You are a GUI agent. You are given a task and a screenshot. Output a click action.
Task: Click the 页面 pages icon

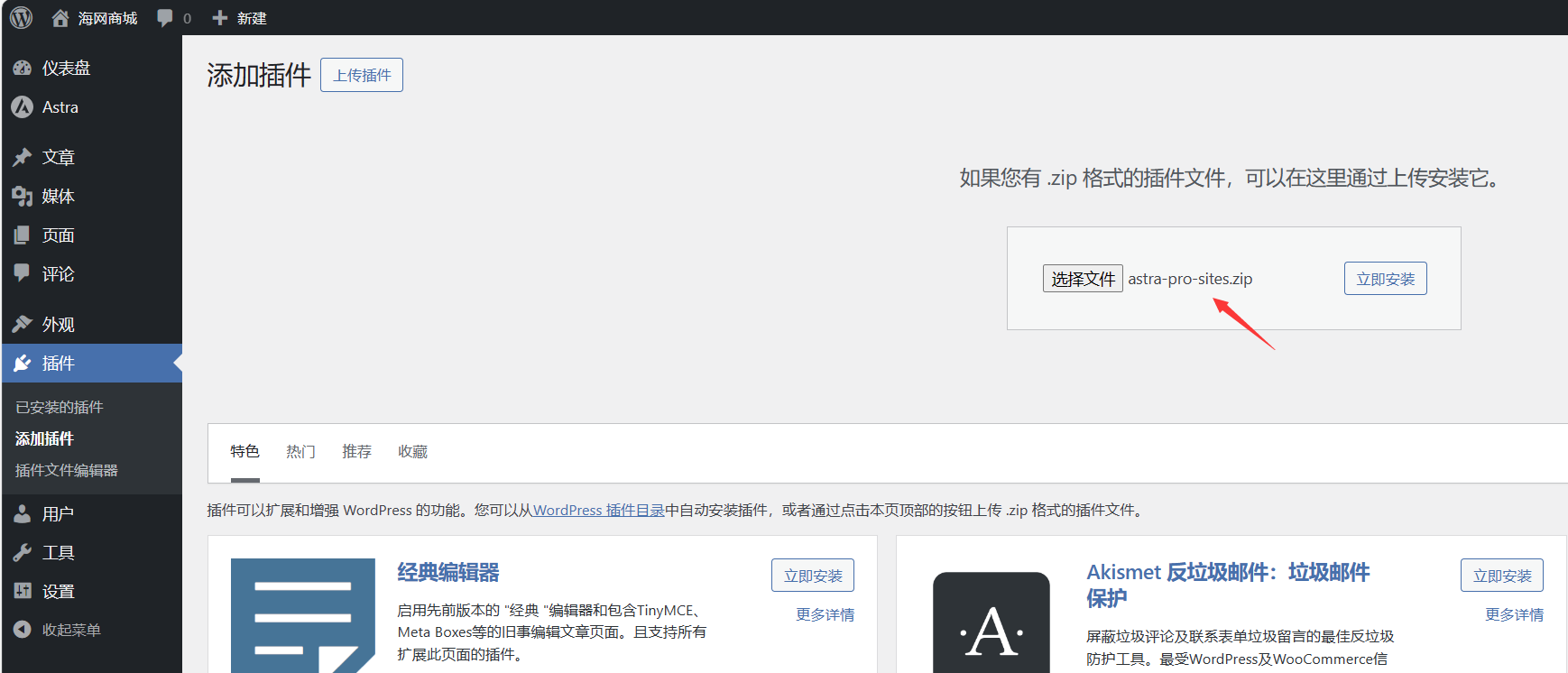click(23, 235)
